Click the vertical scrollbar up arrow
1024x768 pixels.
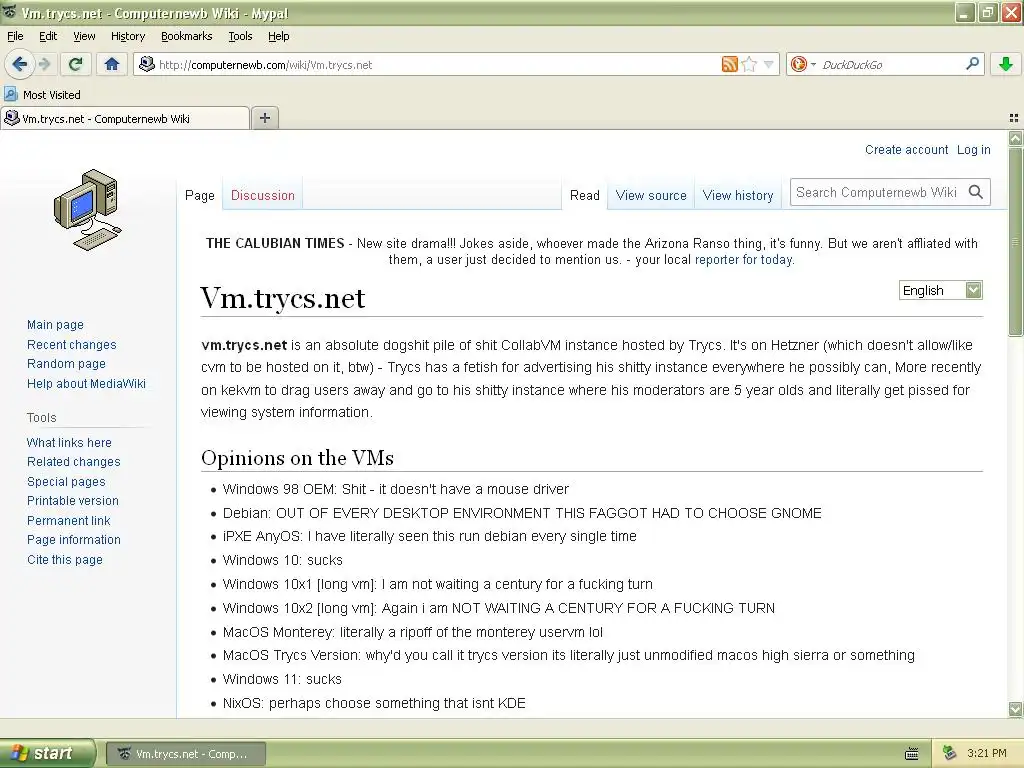coord(1015,138)
